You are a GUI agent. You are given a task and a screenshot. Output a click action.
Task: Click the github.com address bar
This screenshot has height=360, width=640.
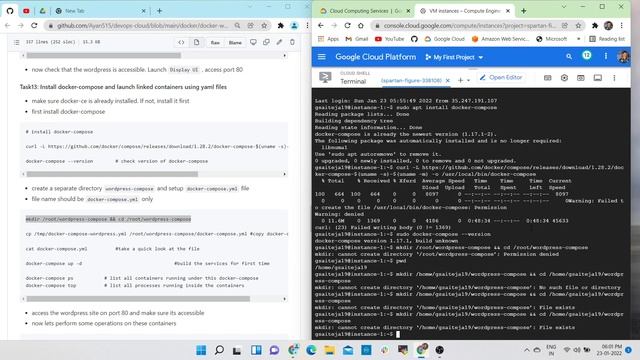tap(142, 25)
